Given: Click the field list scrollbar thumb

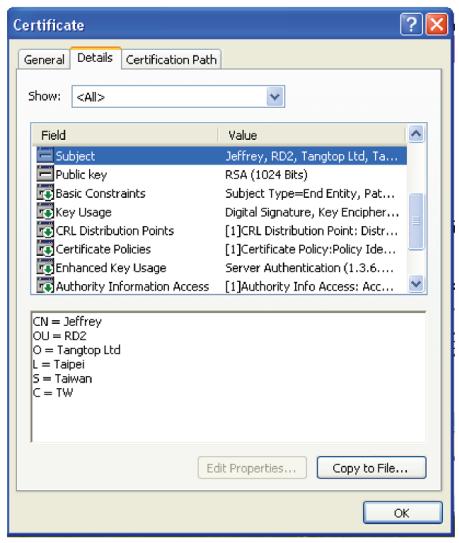Looking at the screenshot, I should click(416, 221).
